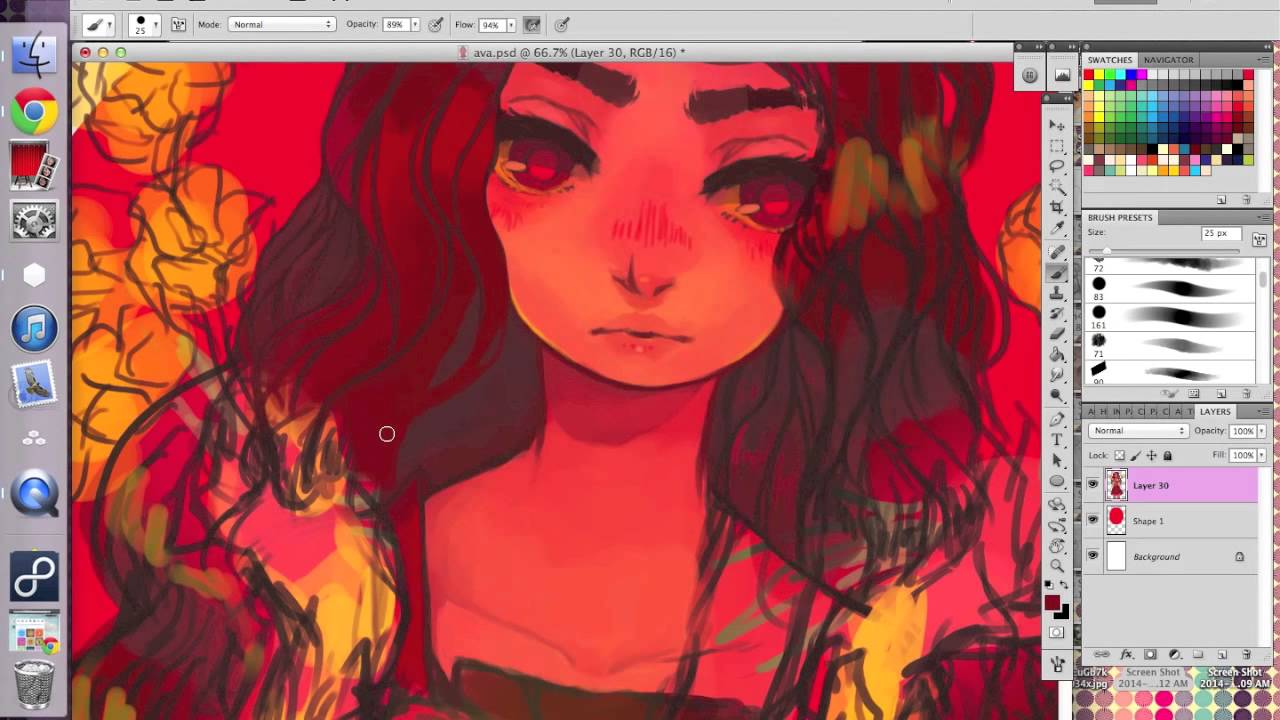Add a layer mask icon
The image size is (1280, 720).
coord(1150,654)
